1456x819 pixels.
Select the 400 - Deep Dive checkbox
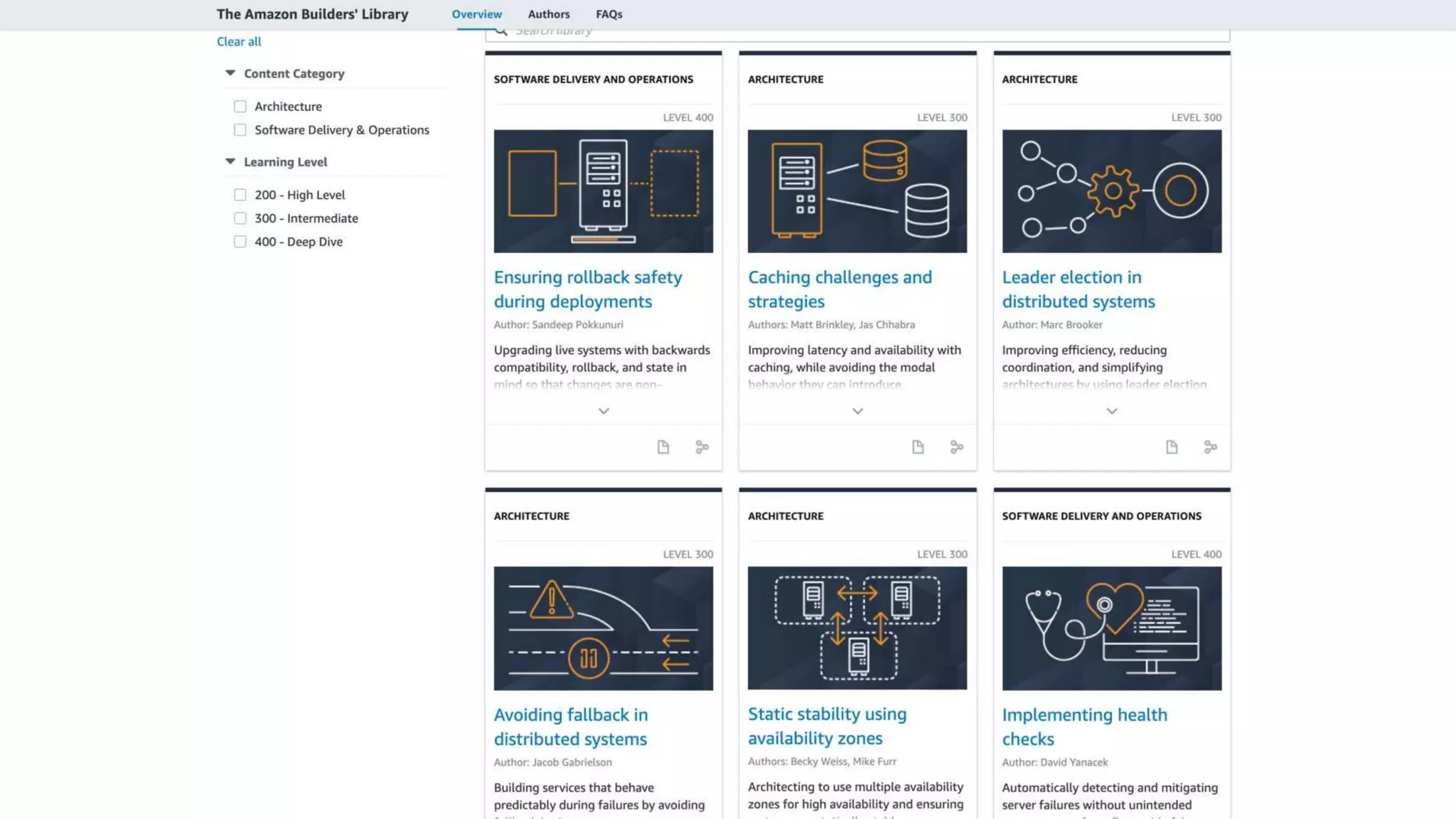tap(240, 242)
